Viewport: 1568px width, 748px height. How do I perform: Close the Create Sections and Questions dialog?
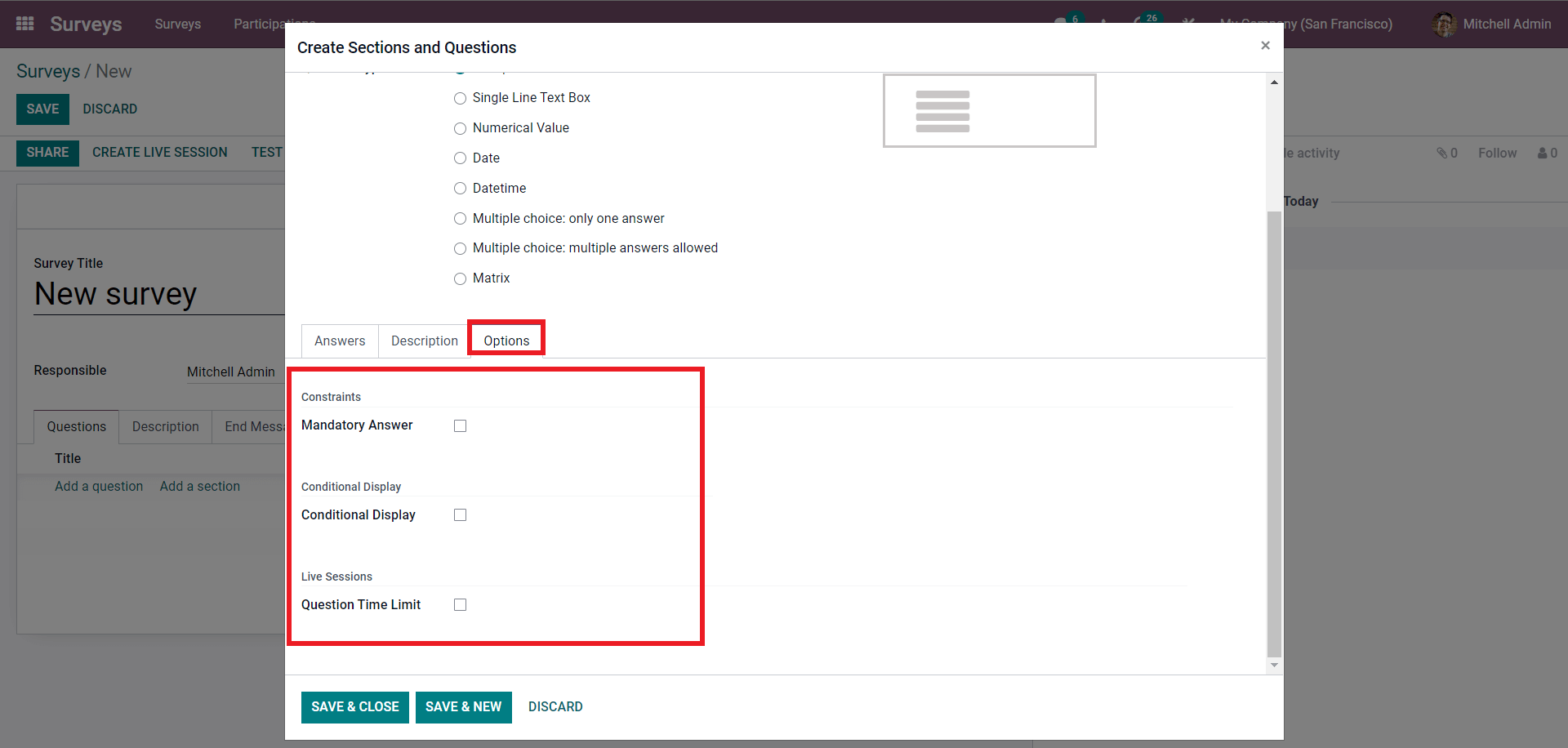pyautogui.click(x=1265, y=46)
